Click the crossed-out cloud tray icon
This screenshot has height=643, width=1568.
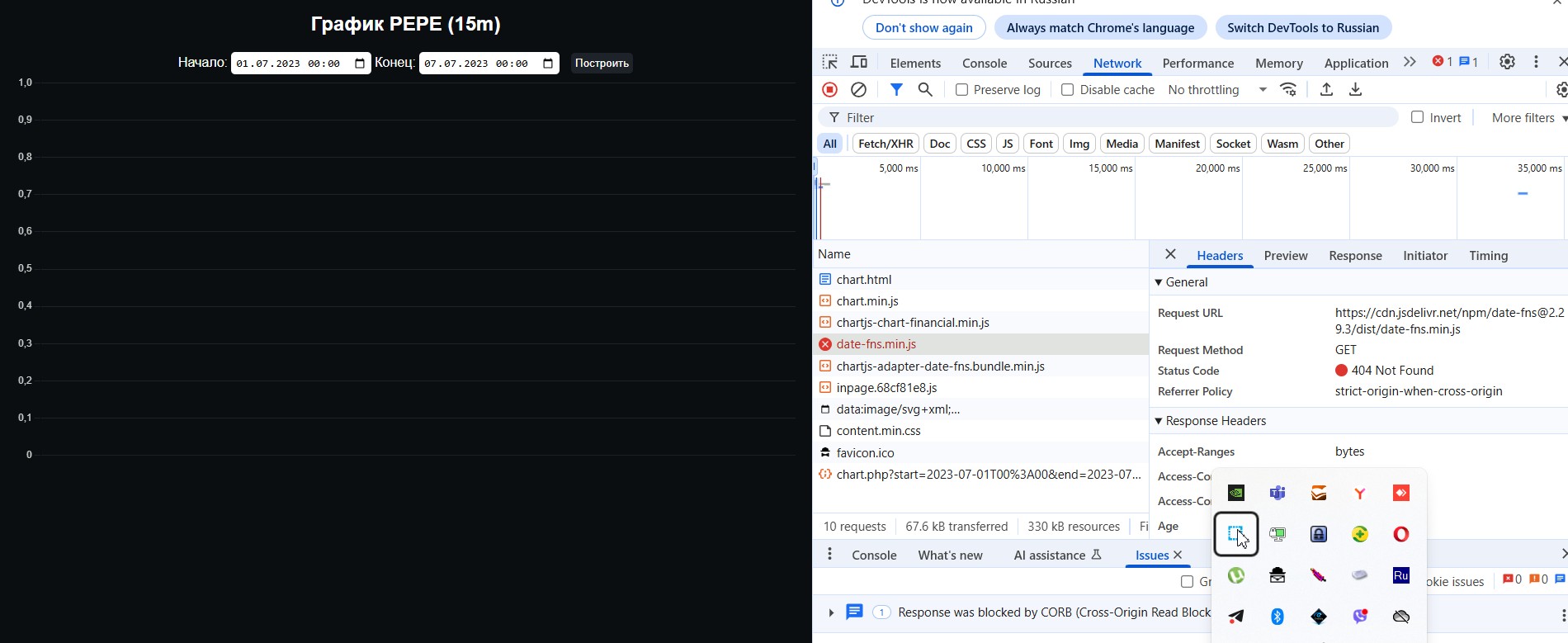coord(1401,617)
